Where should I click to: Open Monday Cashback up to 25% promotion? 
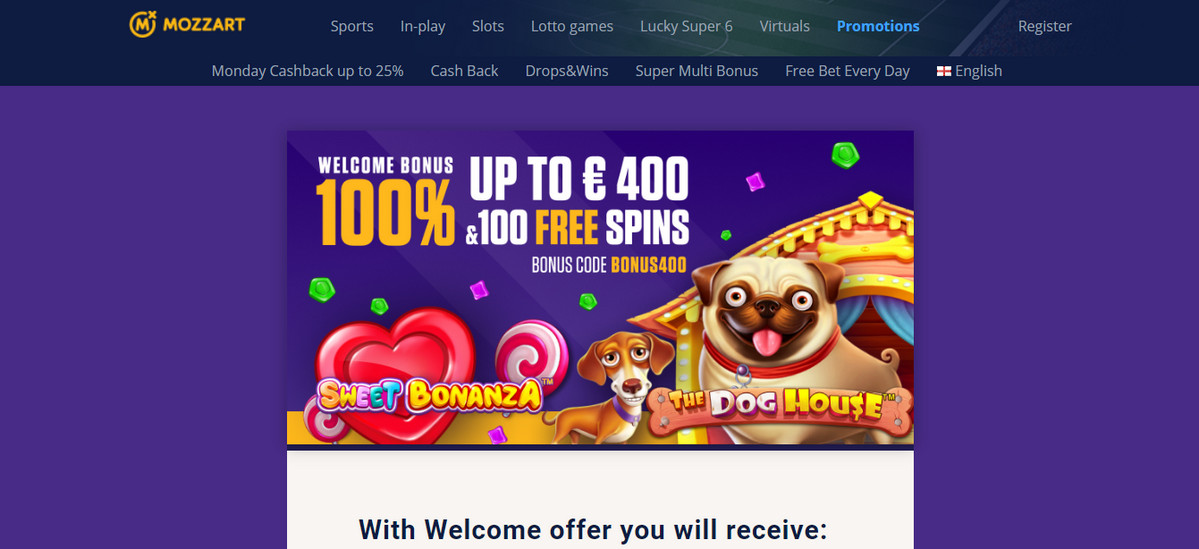click(x=307, y=71)
